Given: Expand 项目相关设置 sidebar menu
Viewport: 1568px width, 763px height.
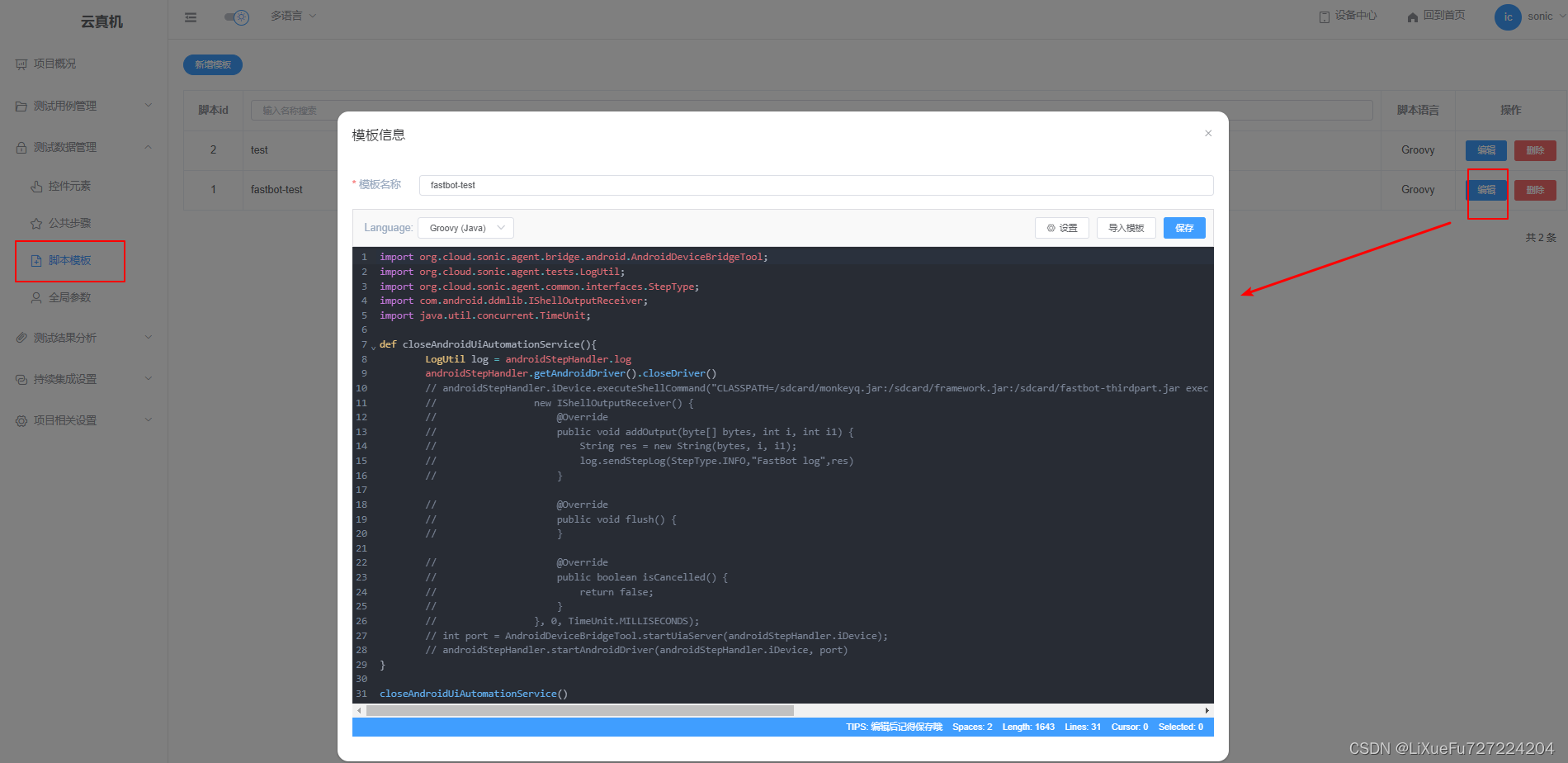Looking at the screenshot, I should (84, 420).
